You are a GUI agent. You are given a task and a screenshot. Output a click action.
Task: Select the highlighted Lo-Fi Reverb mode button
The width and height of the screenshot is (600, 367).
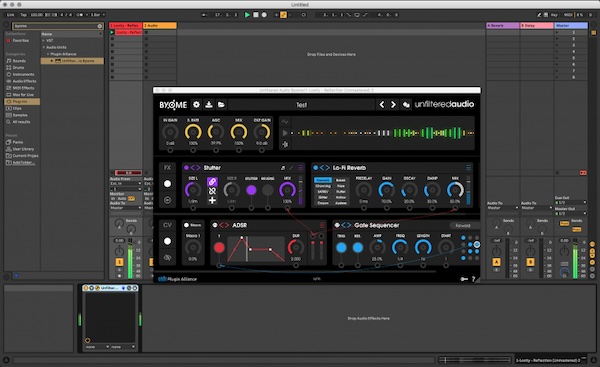click(x=323, y=180)
